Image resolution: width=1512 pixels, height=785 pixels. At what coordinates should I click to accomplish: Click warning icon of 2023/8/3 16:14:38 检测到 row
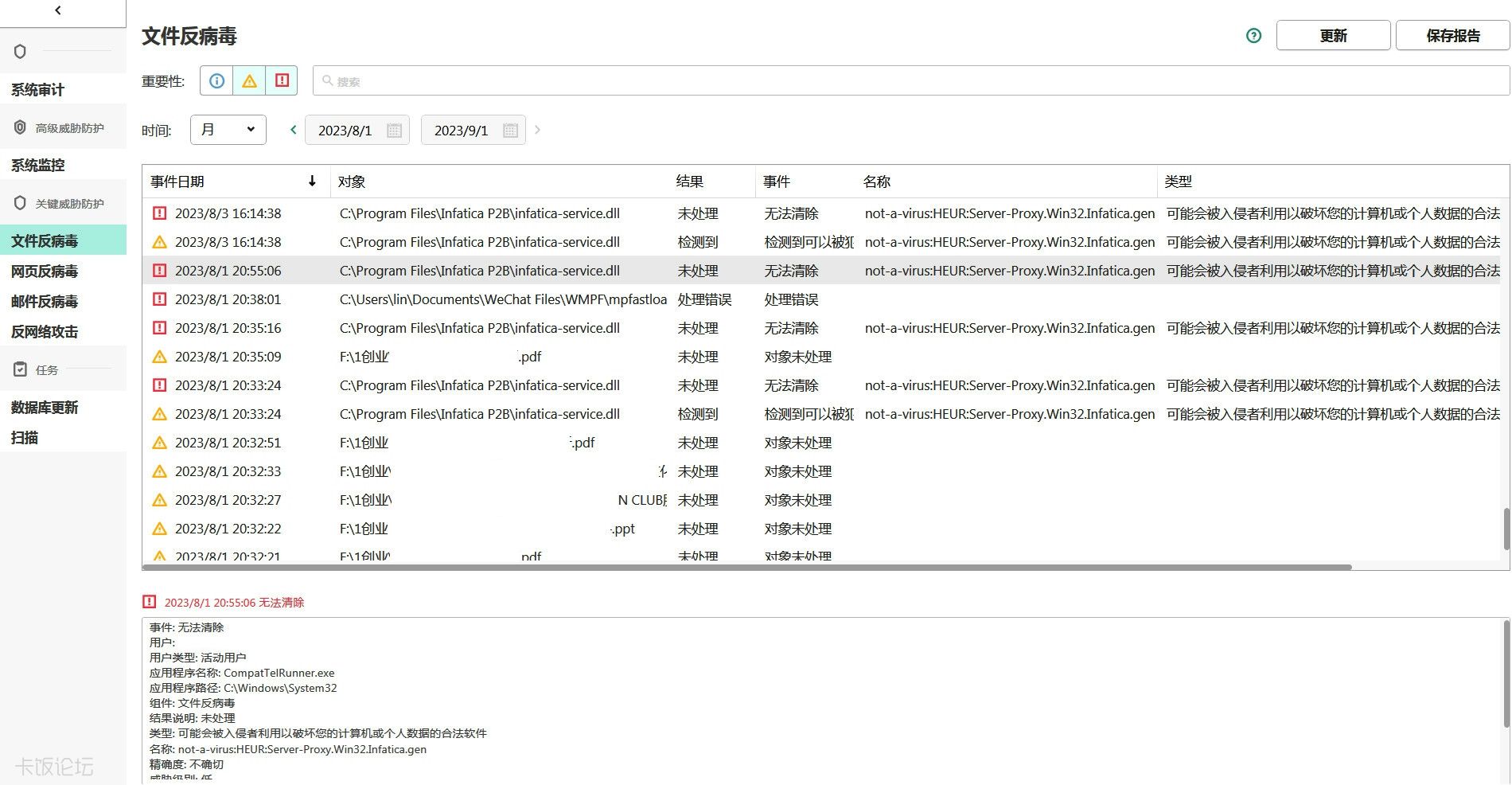(159, 242)
